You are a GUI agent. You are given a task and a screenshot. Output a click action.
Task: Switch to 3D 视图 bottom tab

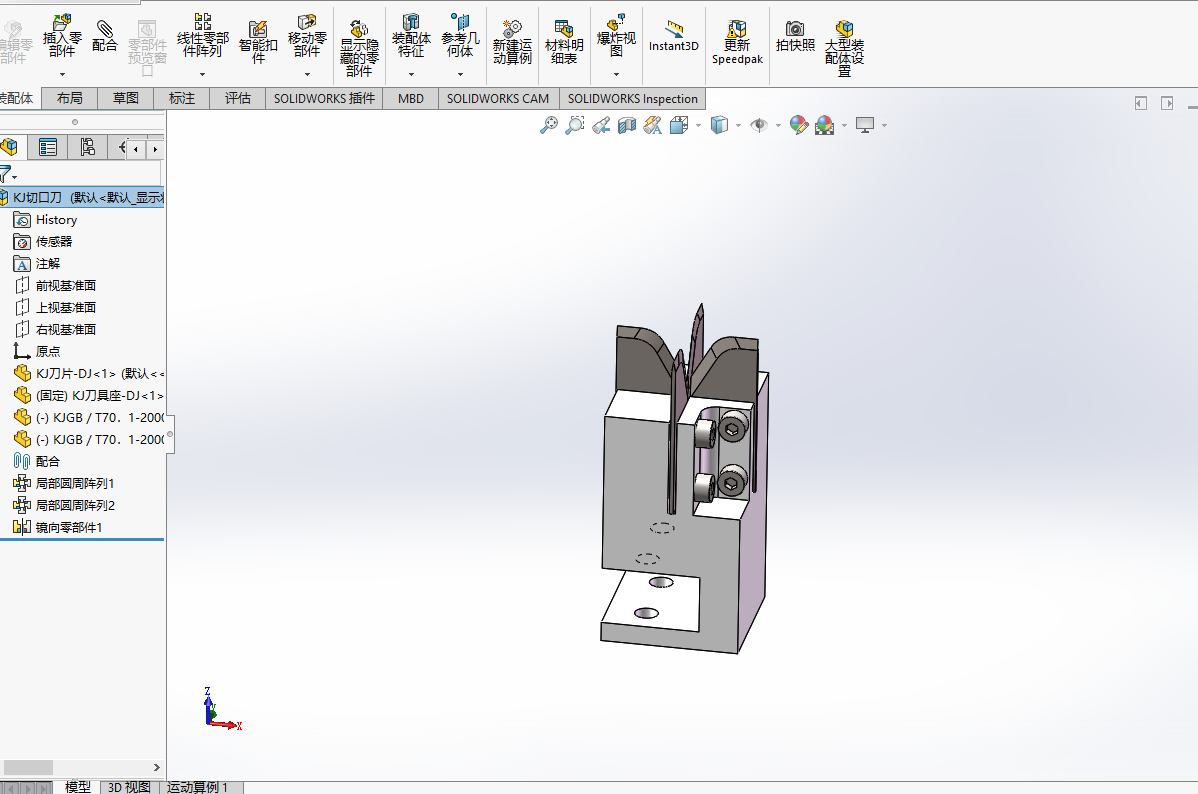(129, 787)
